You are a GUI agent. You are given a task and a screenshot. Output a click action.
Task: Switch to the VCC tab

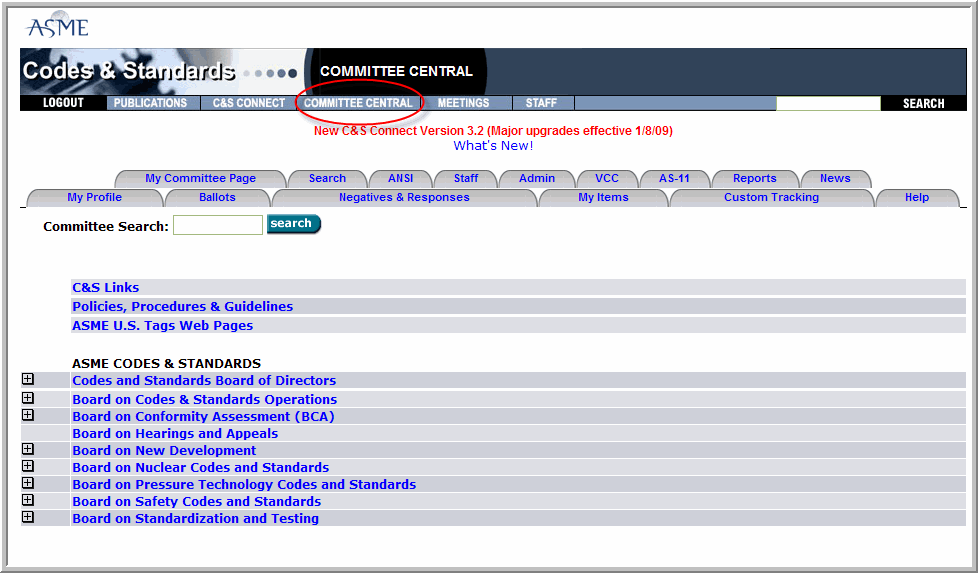[607, 178]
